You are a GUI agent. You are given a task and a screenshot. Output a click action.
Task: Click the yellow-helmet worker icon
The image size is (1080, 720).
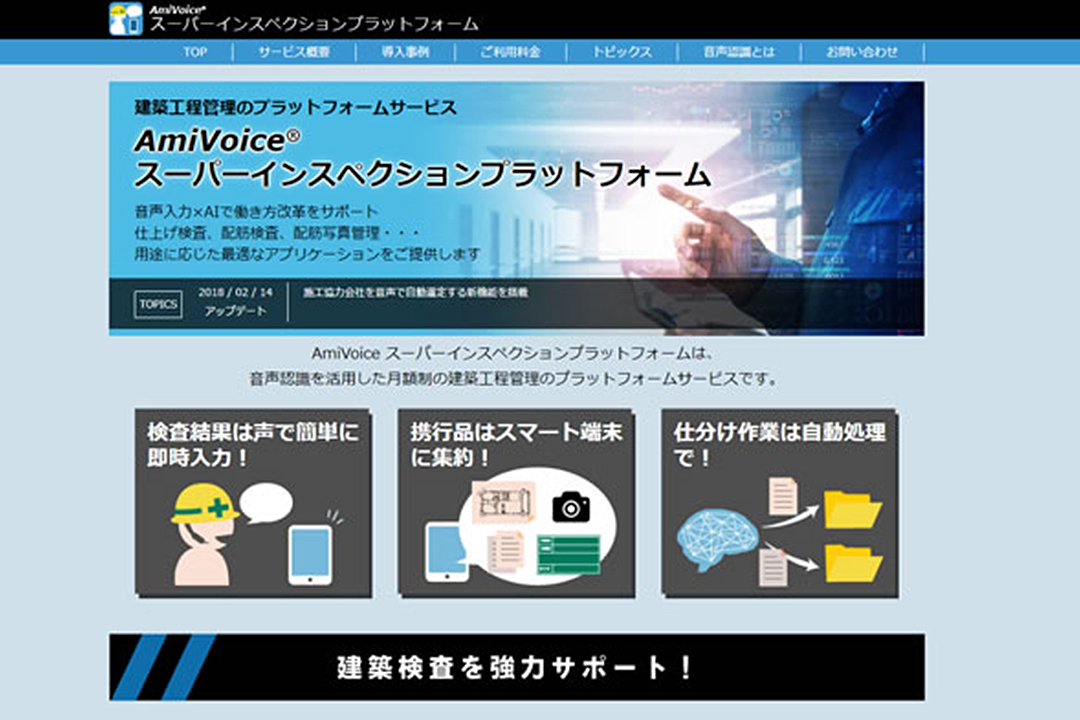[204, 534]
